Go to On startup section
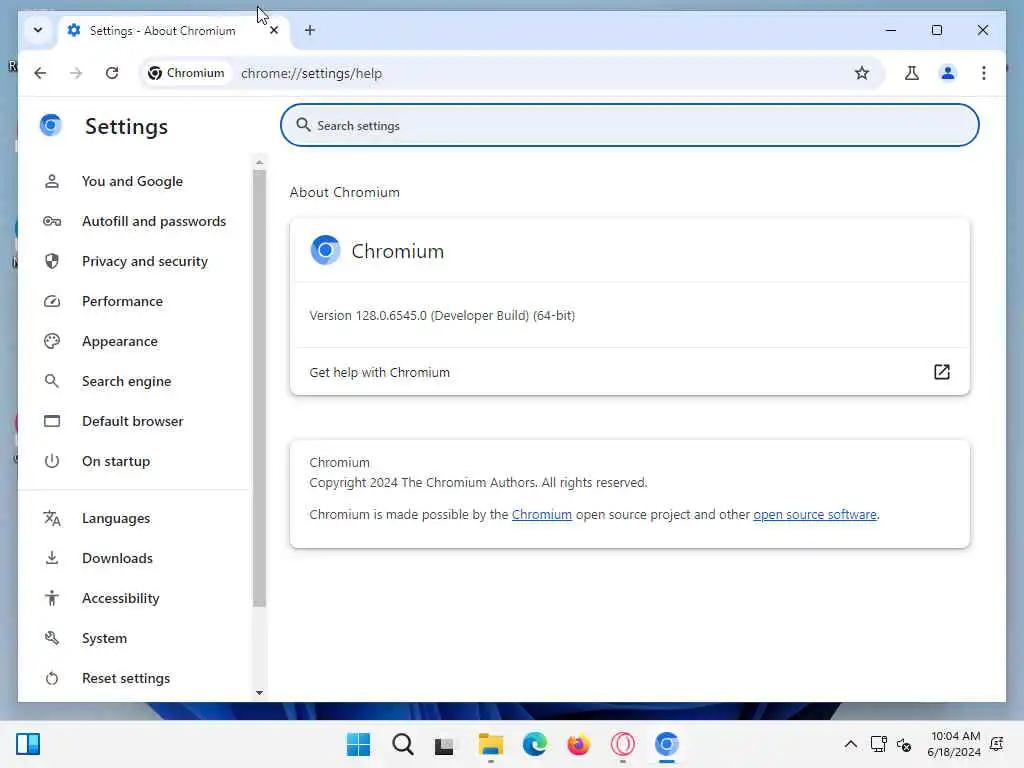1024x768 pixels. pyautogui.click(x=116, y=461)
